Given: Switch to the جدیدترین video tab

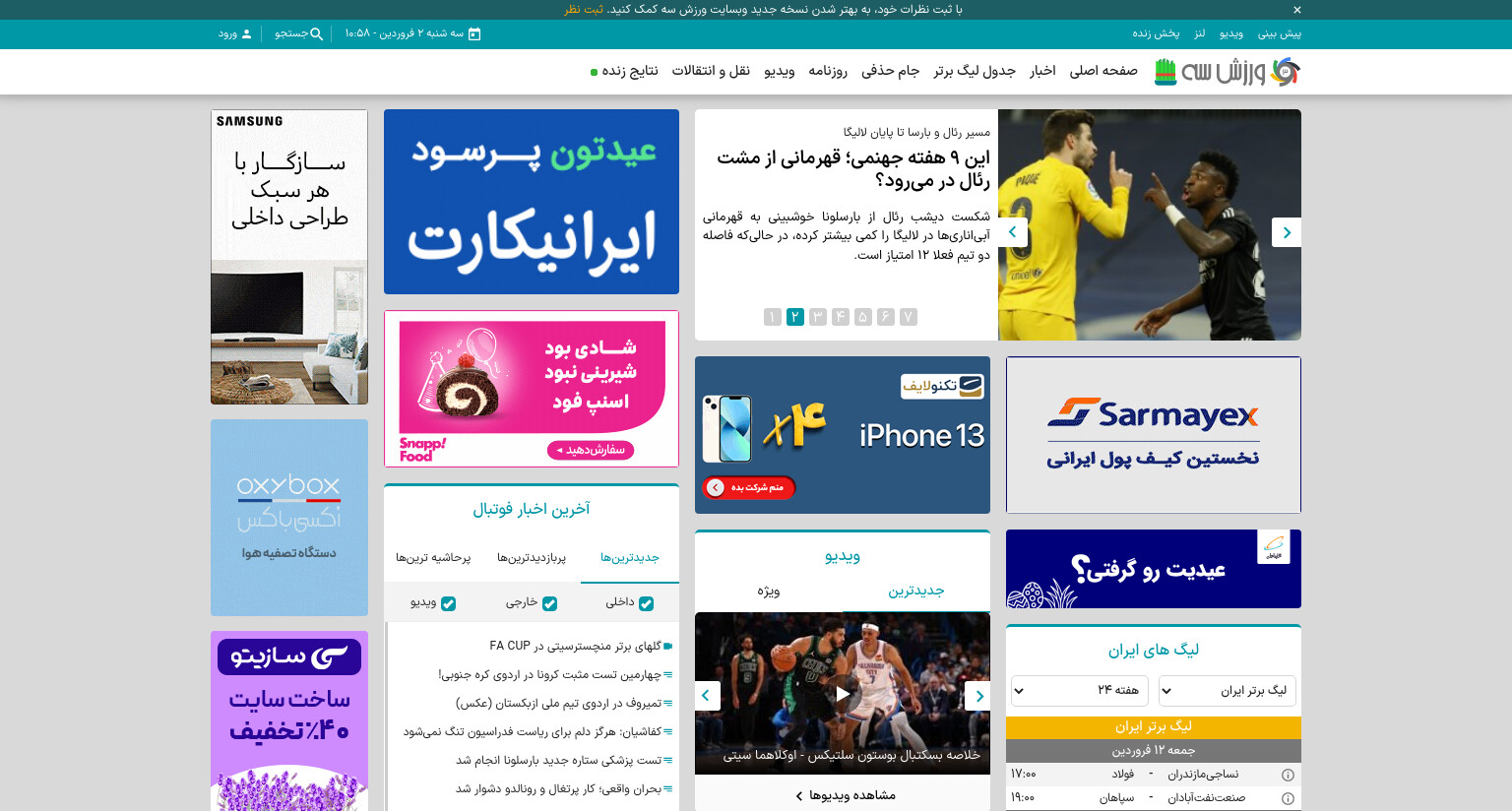Looking at the screenshot, I should pos(916,591).
